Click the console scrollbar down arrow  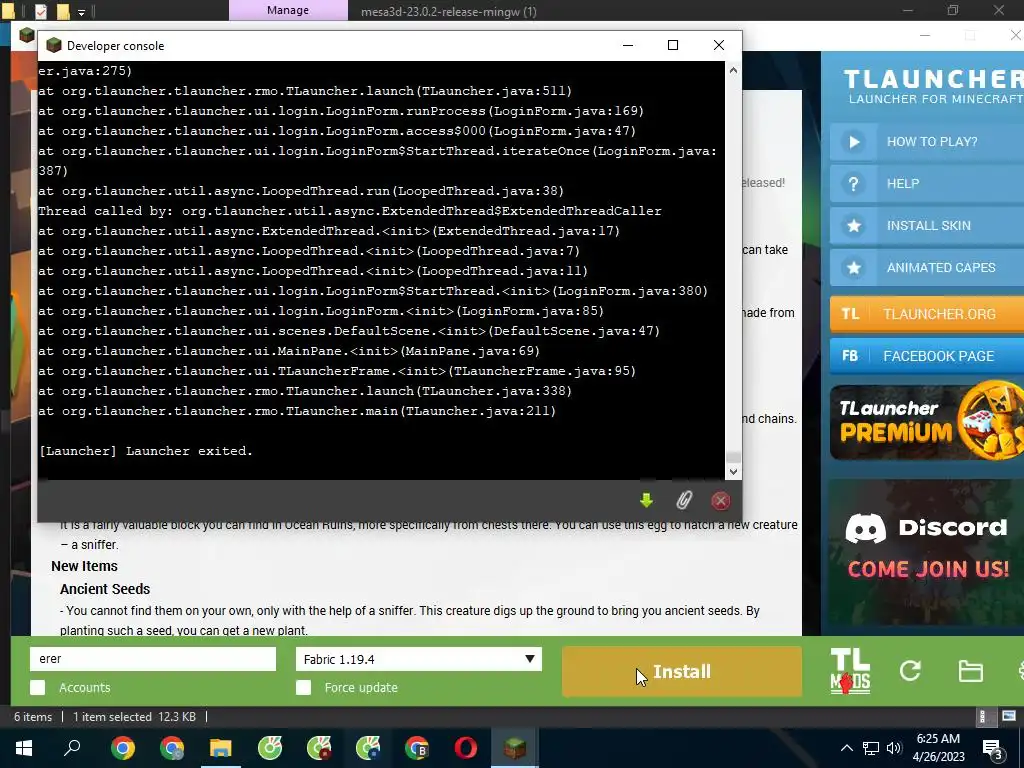[733, 472]
